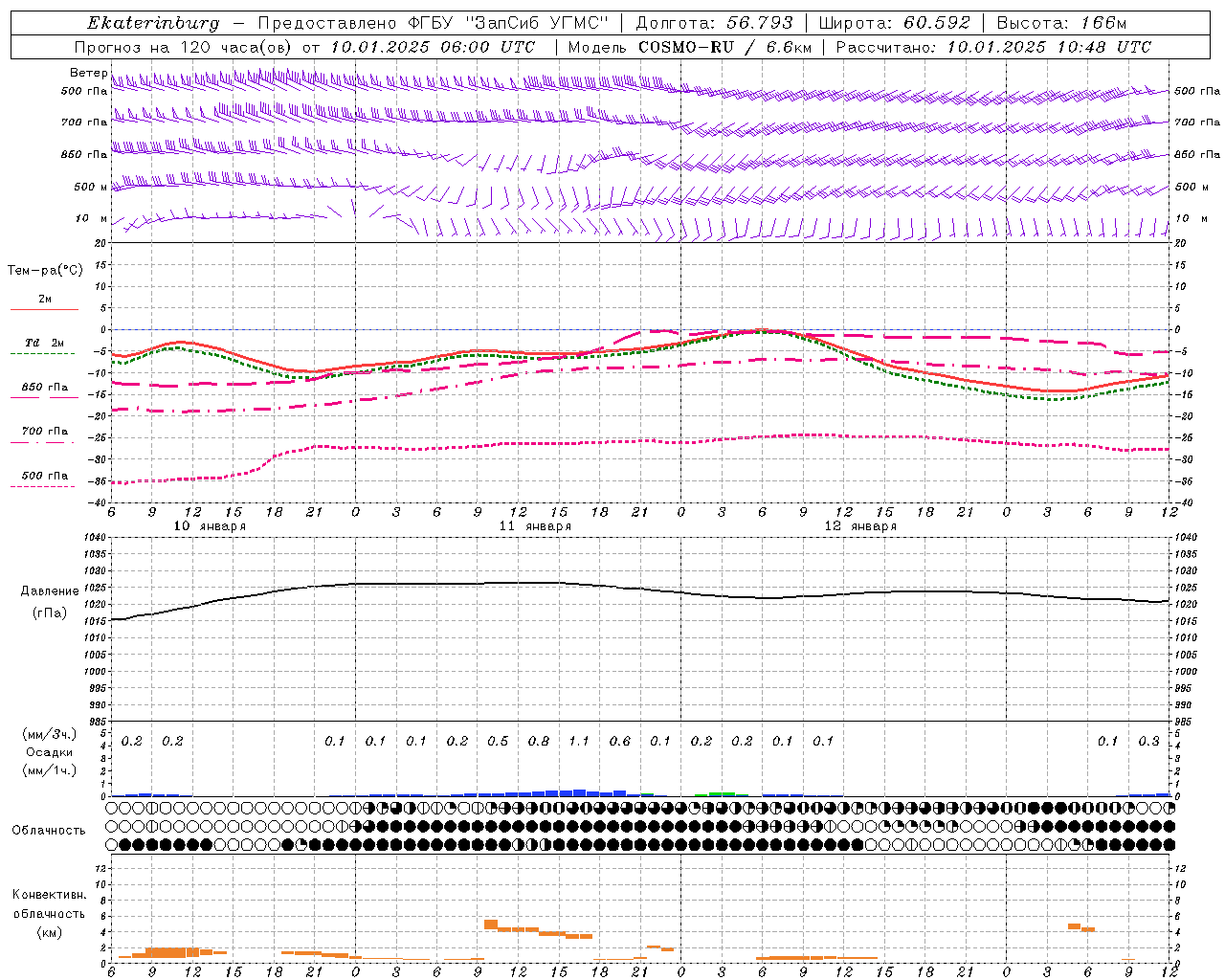Click the '12 января' date label
Image resolution: width=1225 pixels, height=980 pixels.
pos(860,526)
